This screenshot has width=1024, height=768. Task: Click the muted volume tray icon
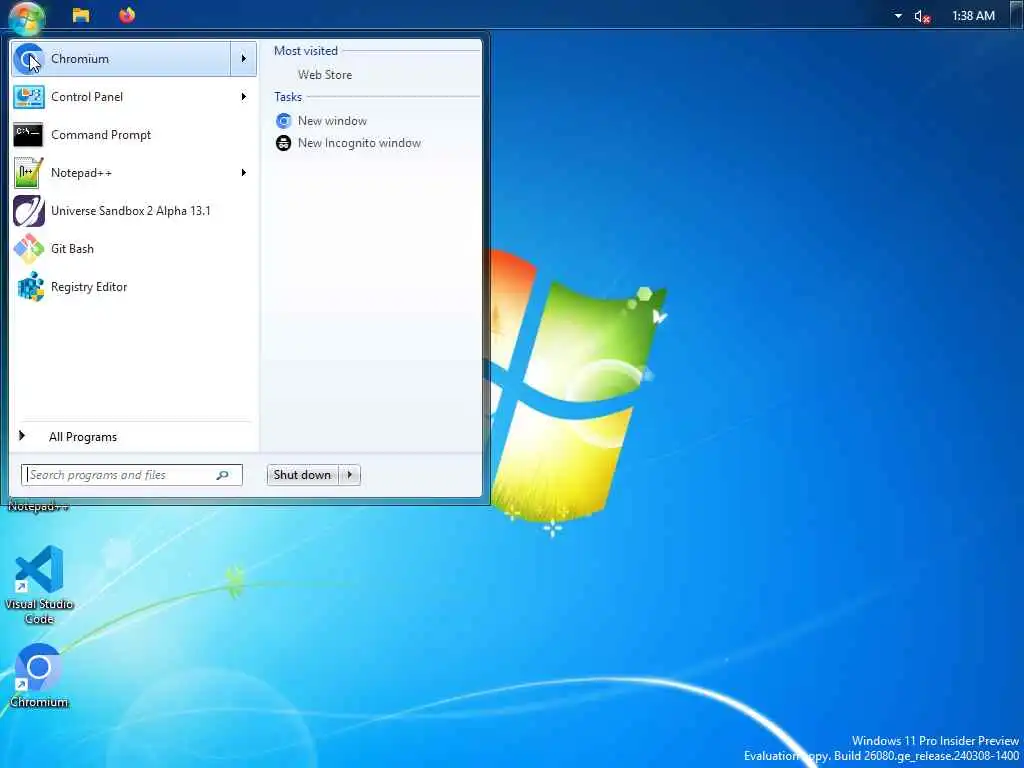(x=921, y=16)
